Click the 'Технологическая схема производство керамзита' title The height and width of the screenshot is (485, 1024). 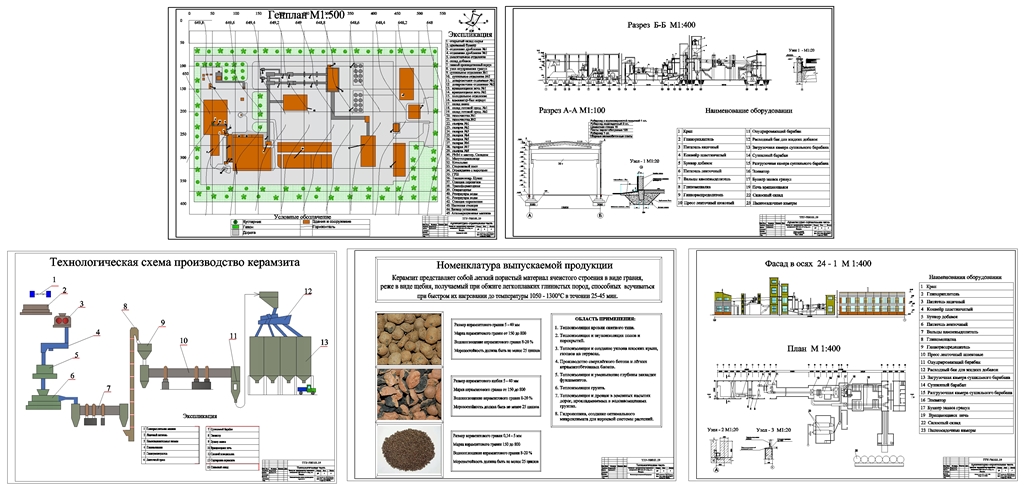(174, 264)
